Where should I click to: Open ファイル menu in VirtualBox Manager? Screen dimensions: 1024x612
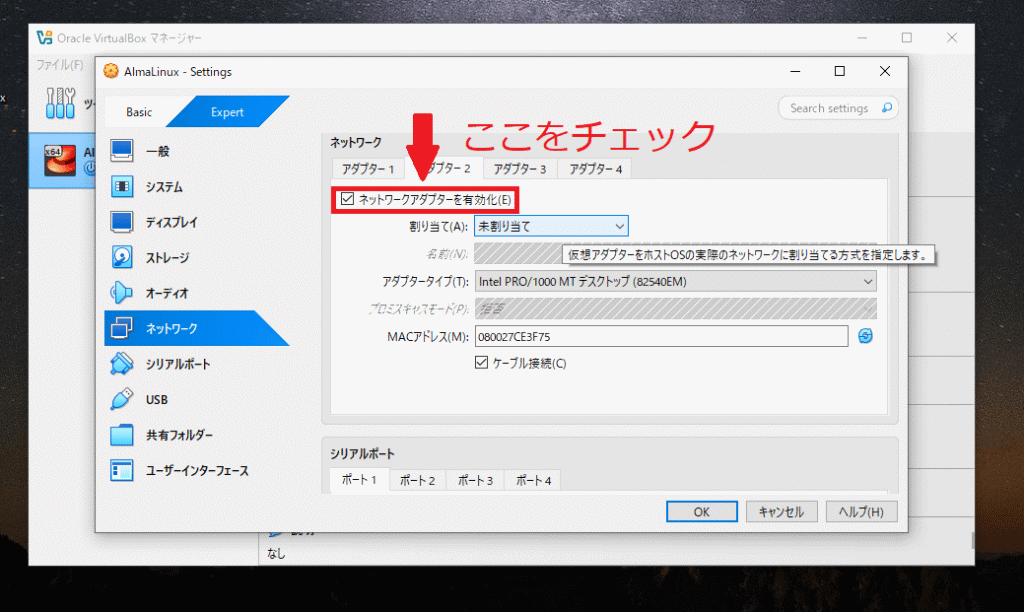pos(60,65)
